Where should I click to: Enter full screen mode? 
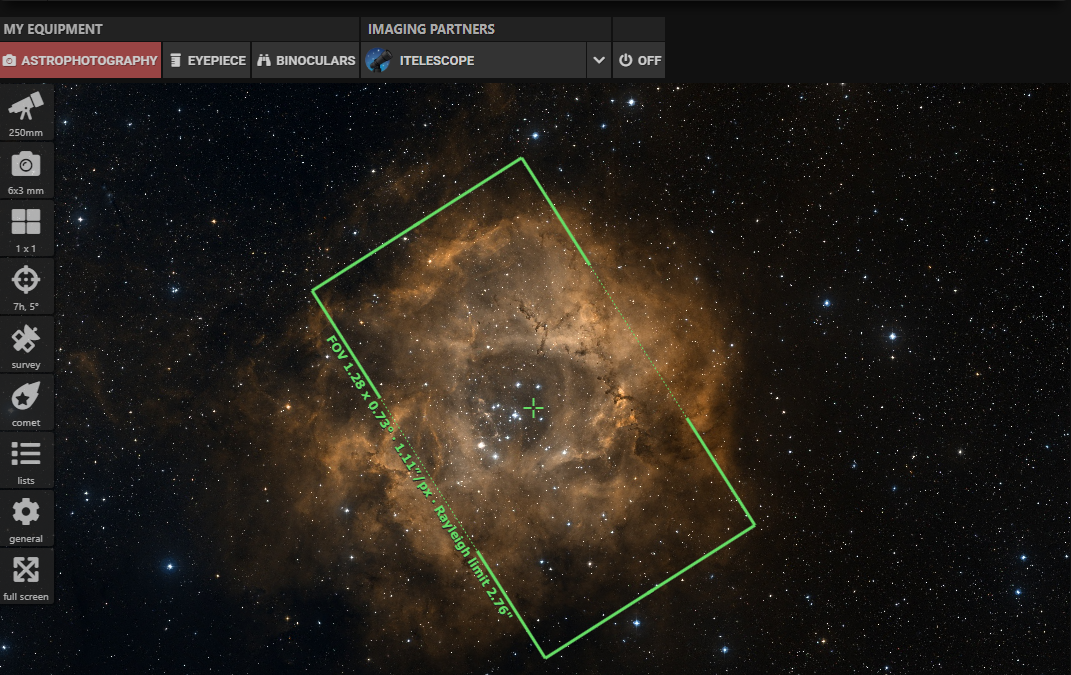pyautogui.click(x=26, y=576)
